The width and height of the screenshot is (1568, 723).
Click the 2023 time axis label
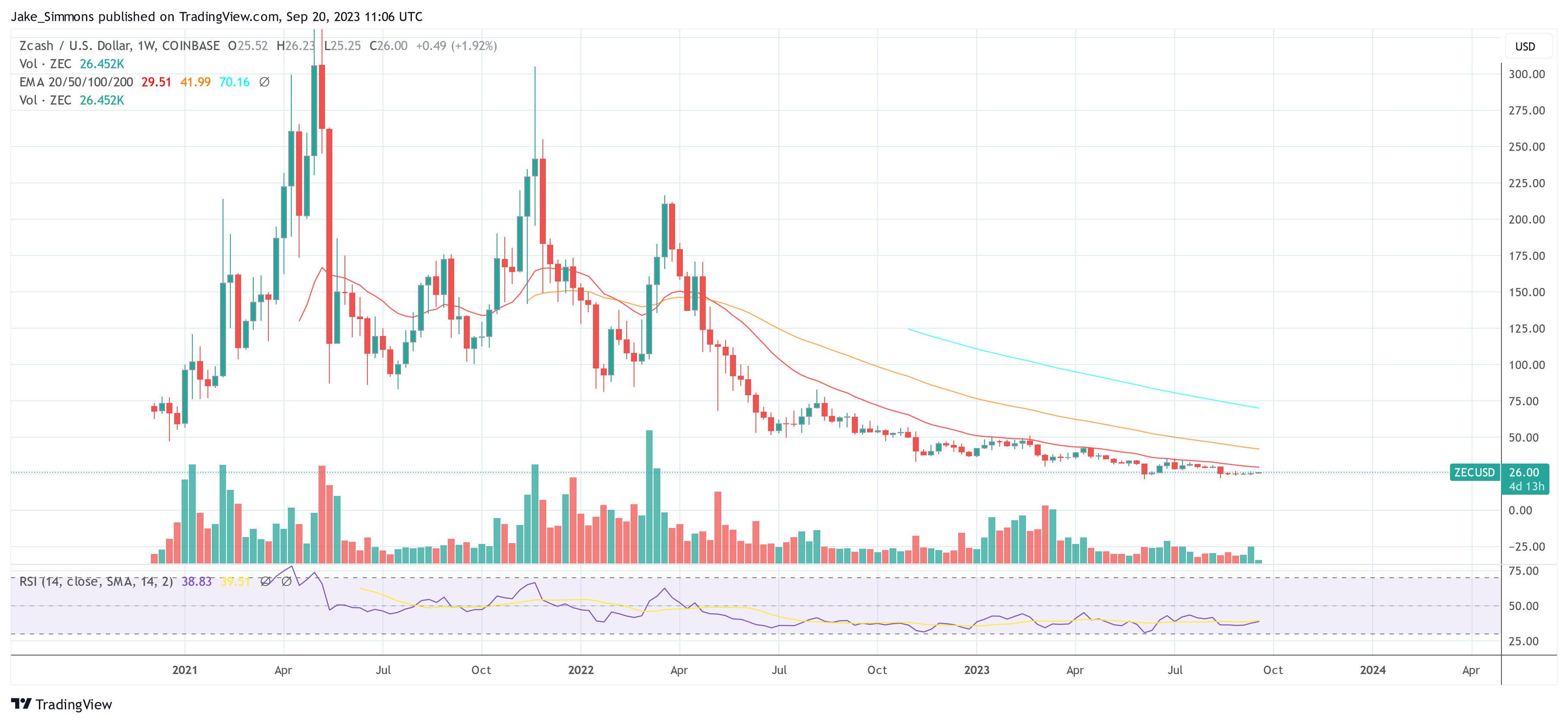[976, 670]
